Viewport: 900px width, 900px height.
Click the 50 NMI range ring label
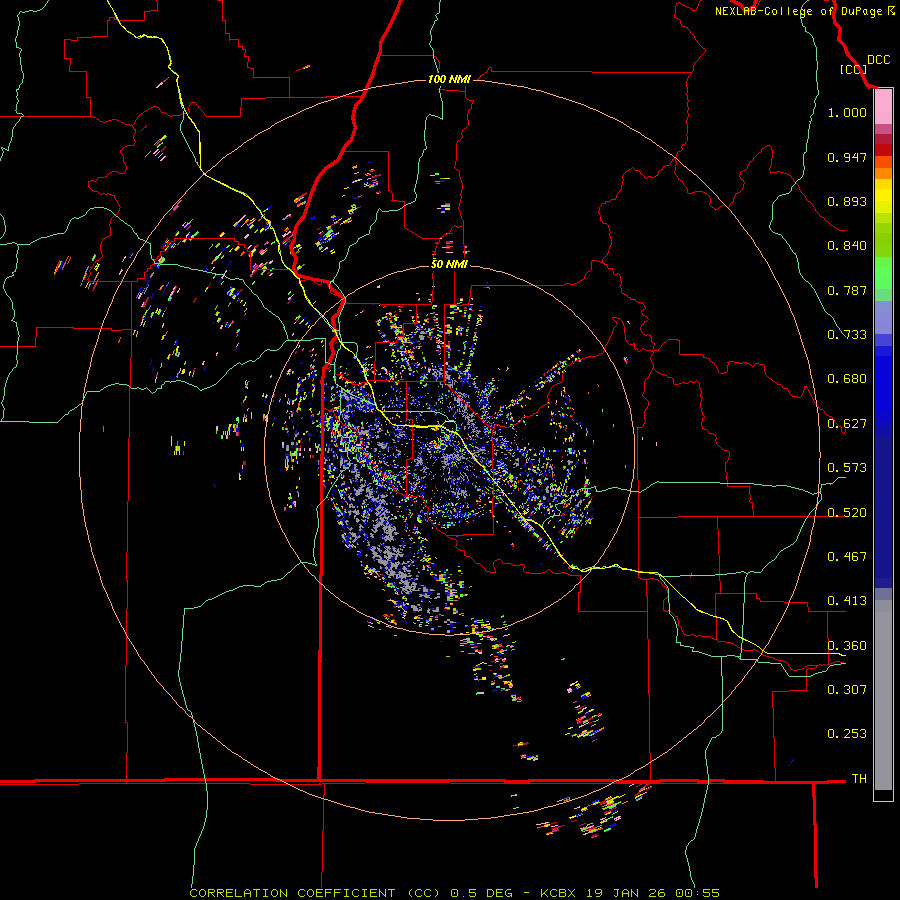[449, 265]
